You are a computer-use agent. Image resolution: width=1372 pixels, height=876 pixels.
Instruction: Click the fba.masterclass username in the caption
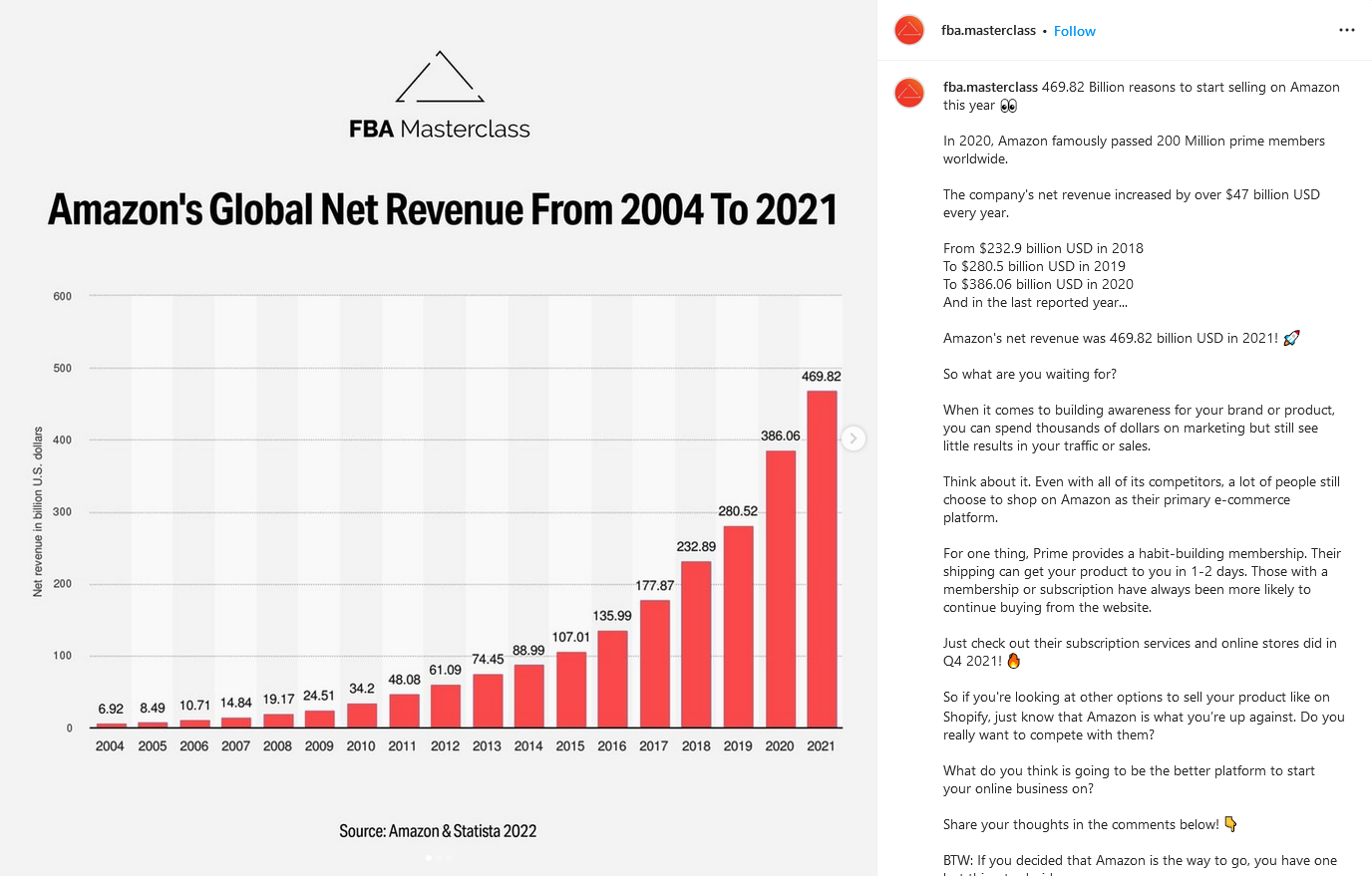990,88
